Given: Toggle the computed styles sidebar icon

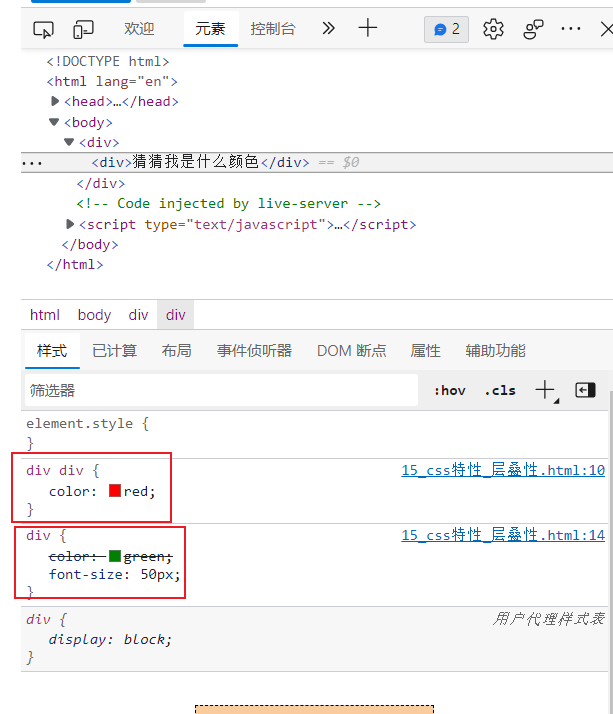Looking at the screenshot, I should coord(585,390).
